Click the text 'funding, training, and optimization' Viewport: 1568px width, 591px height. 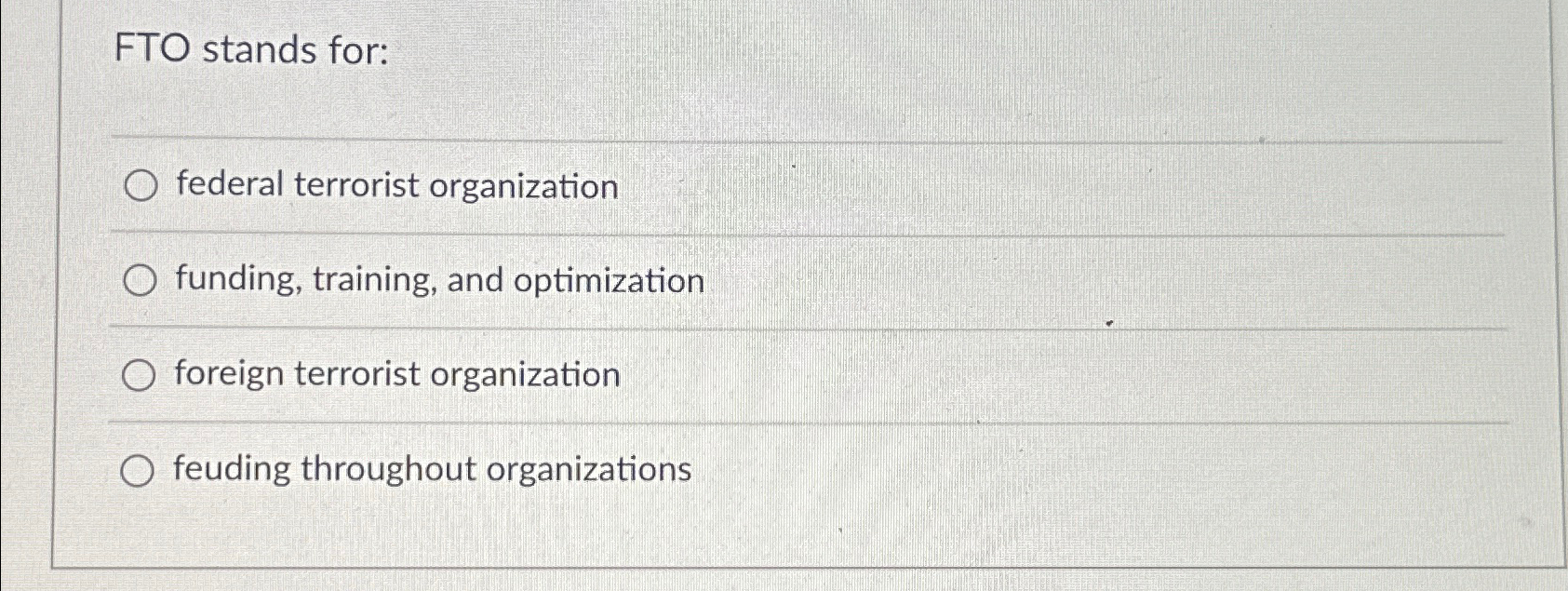pyautogui.click(x=437, y=278)
